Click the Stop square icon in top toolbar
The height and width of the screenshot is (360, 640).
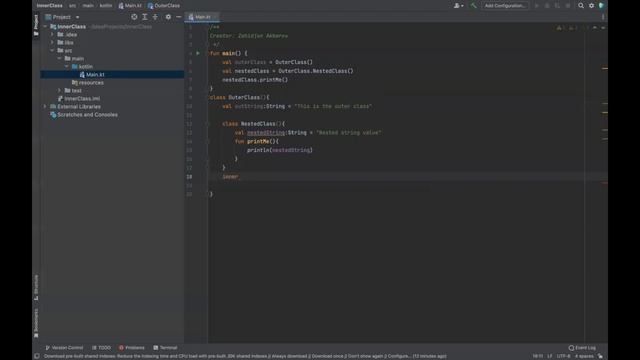coord(568,6)
